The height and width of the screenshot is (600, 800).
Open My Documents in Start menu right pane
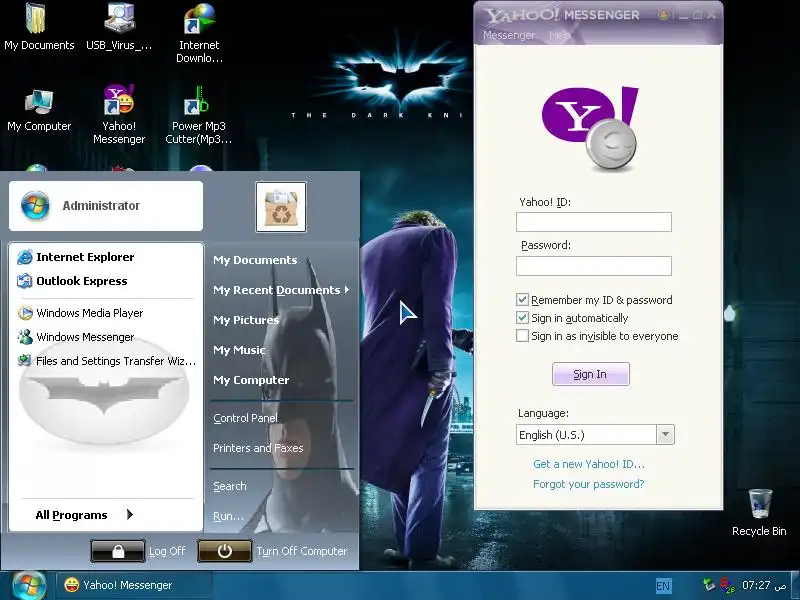point(255,260)
